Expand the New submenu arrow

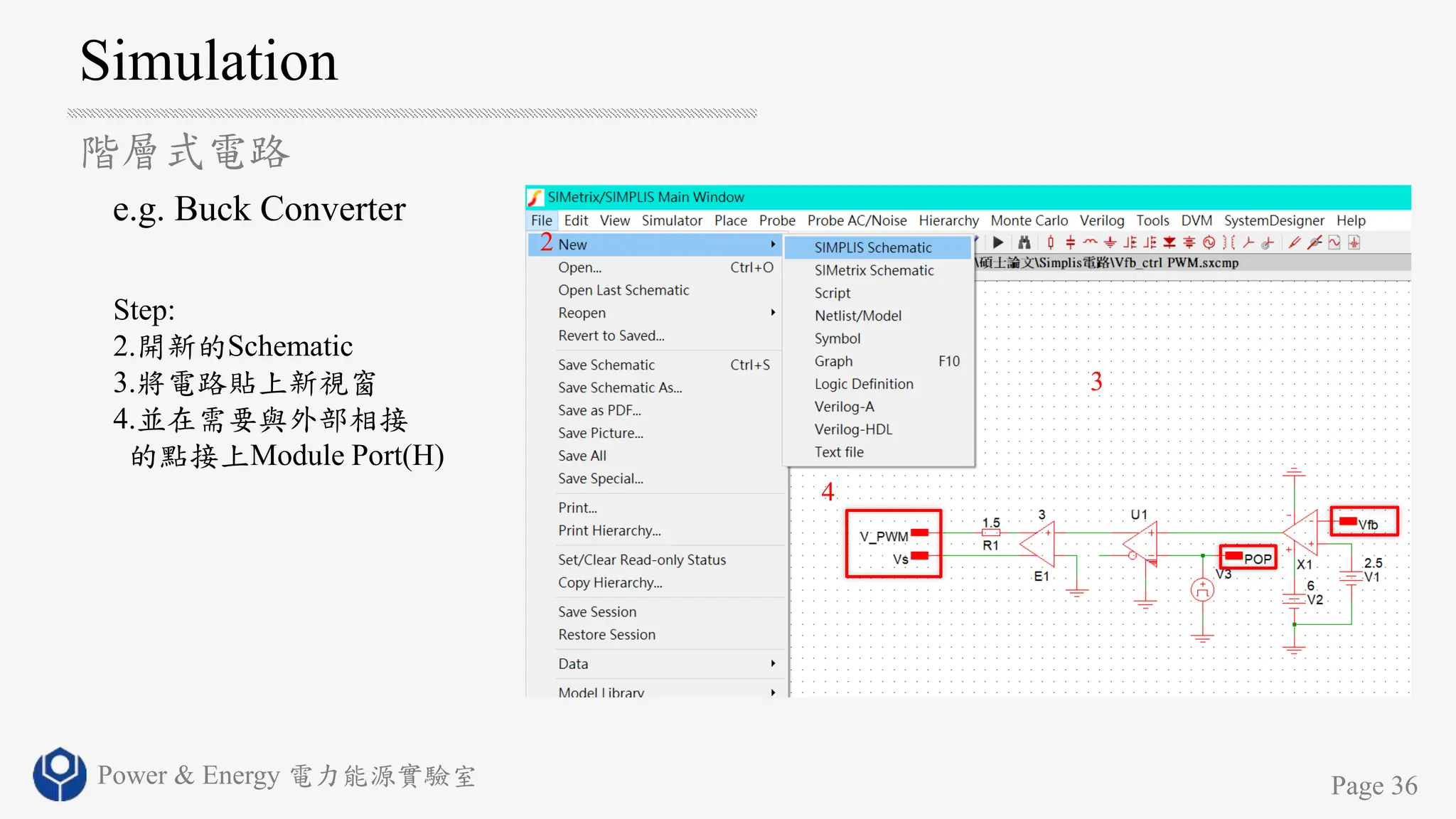(x=773, y=244)
